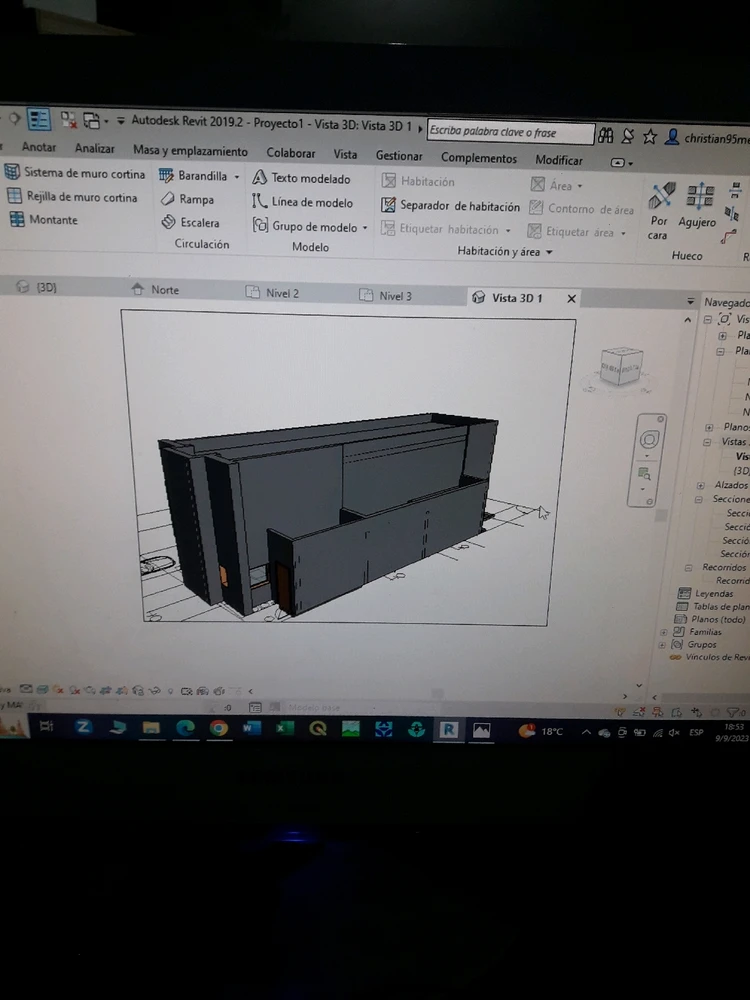
Task: Click the keyword search input field
Action: tap(510, 132)
